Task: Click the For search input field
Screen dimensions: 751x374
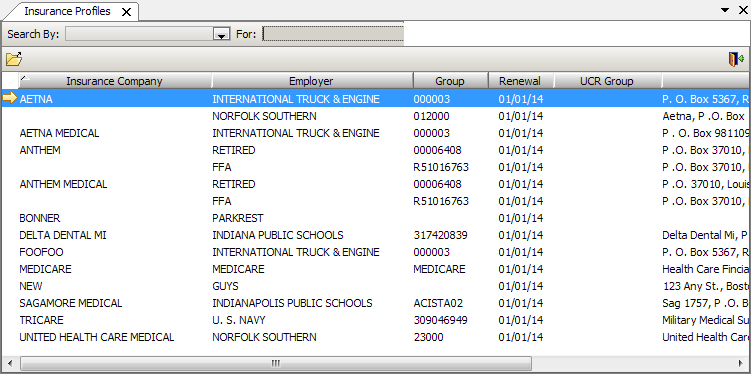Action: click(x=333, y=34)
